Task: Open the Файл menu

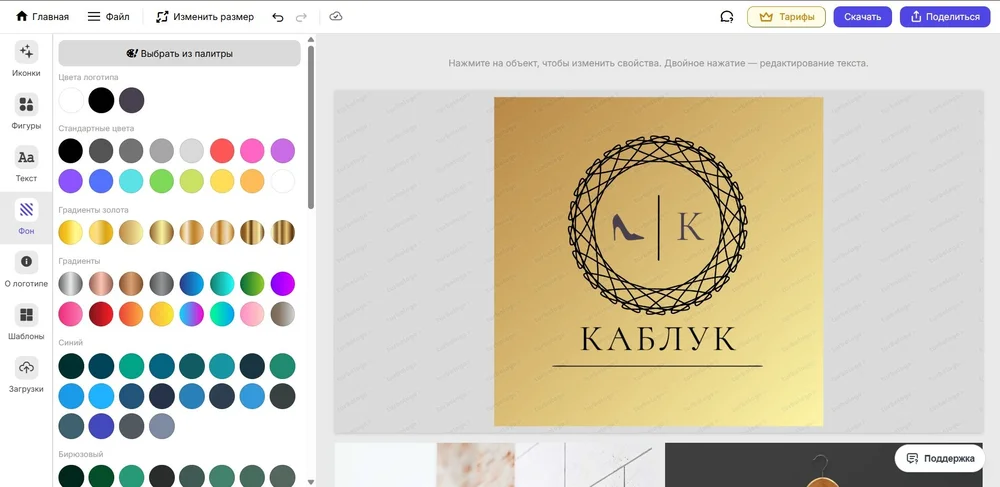Action: (108, 17)
